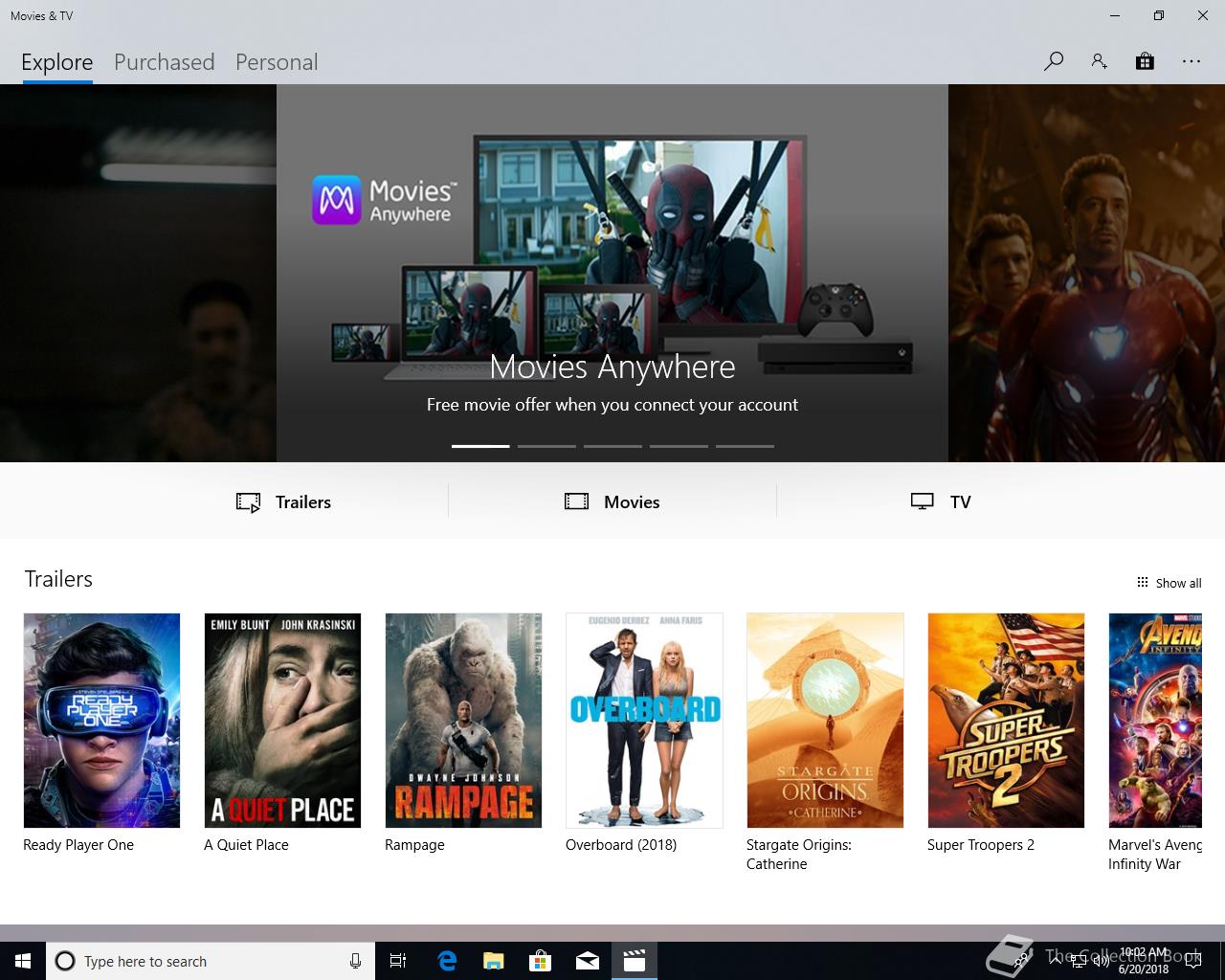Screen dimensions: 1225x980
Task: Click the Super Troopers 2 title text
Action: [981, 845]
